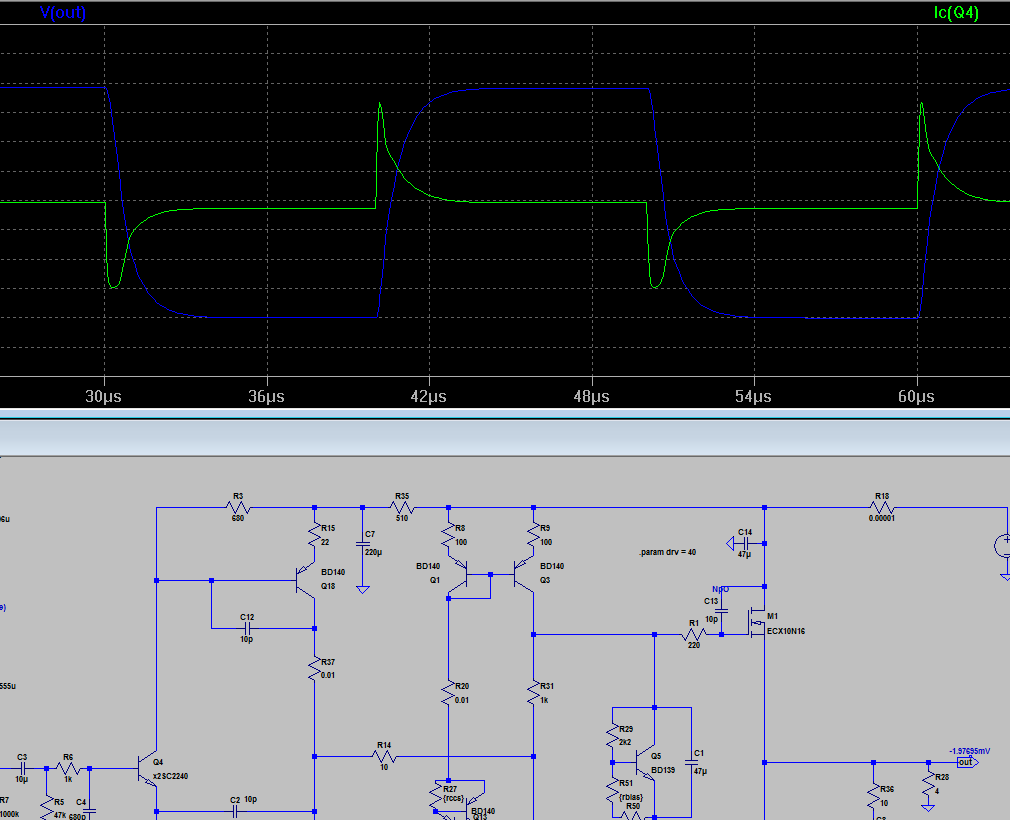1010x820 pixels.
Task: Click the ECX10N16 model name text
Action: coord(786,631)
